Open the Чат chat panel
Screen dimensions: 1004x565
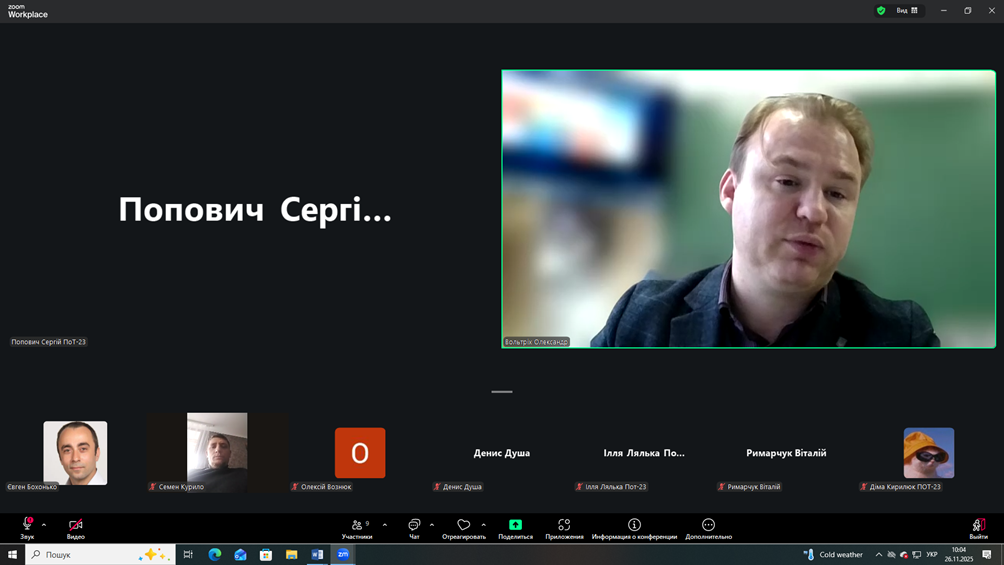pyautogui.click(x=414, y=525)
